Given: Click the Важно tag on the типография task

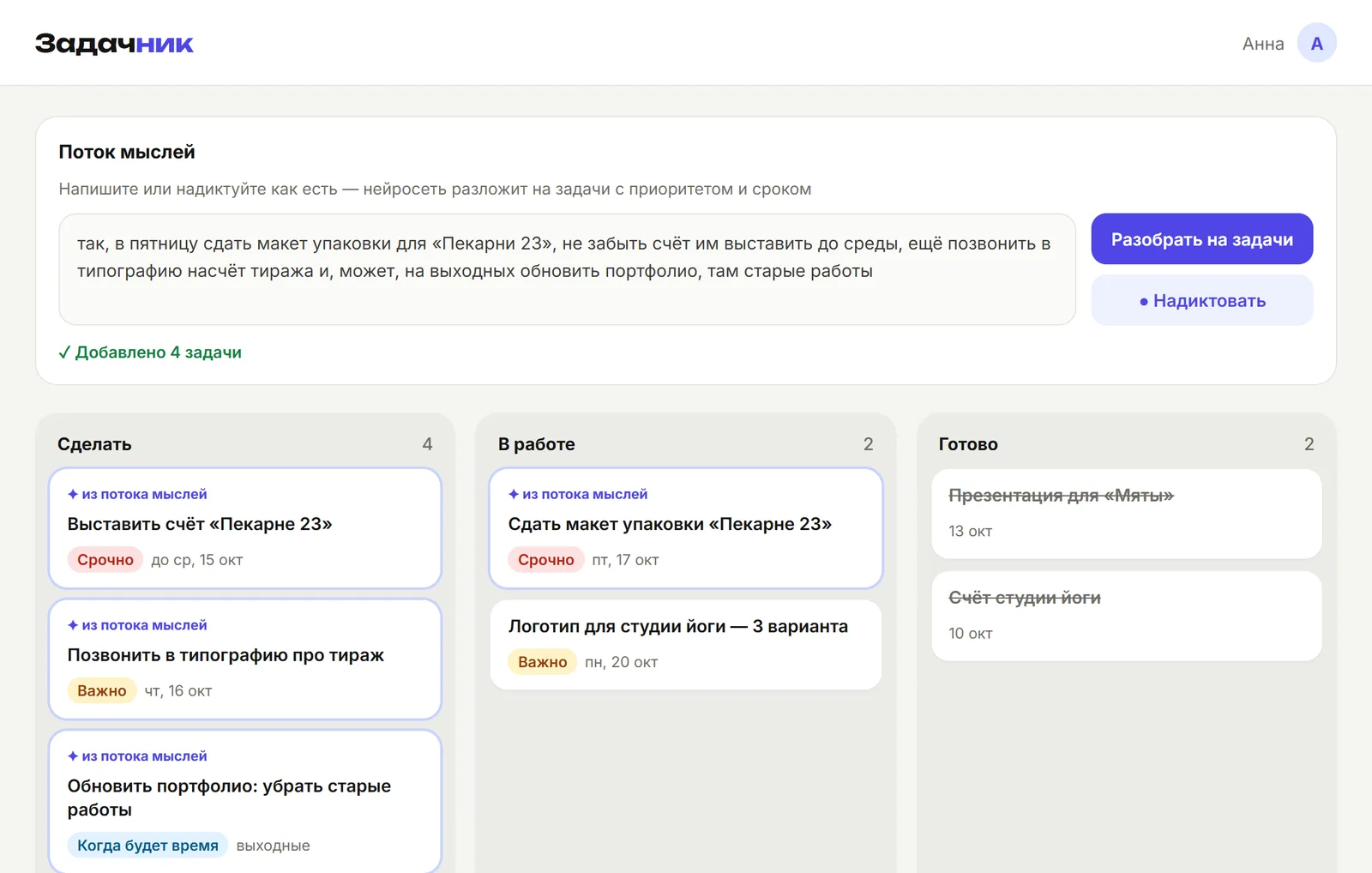Looking at the screenshot, I should (102, 691).
